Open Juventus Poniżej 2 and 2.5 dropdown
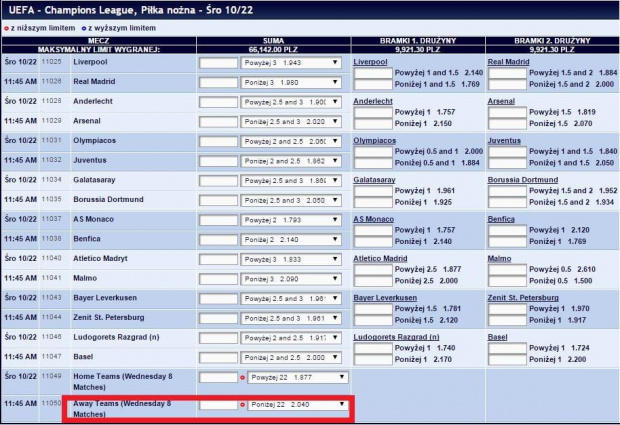 (x=291, y=161)
